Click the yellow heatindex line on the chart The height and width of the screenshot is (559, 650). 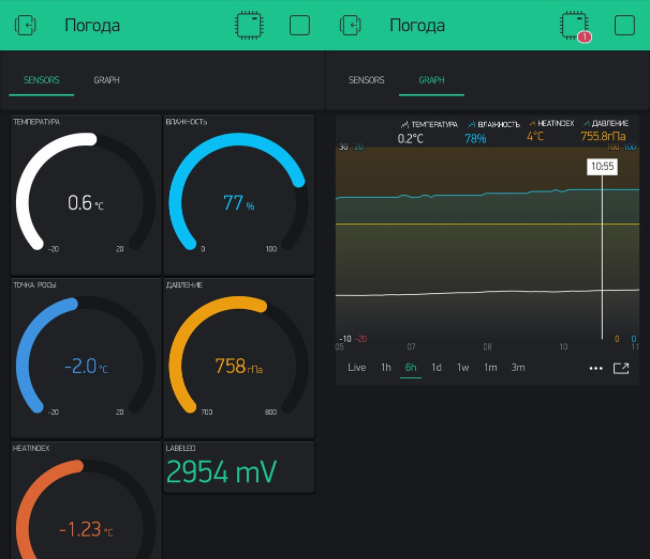(487, 224)
